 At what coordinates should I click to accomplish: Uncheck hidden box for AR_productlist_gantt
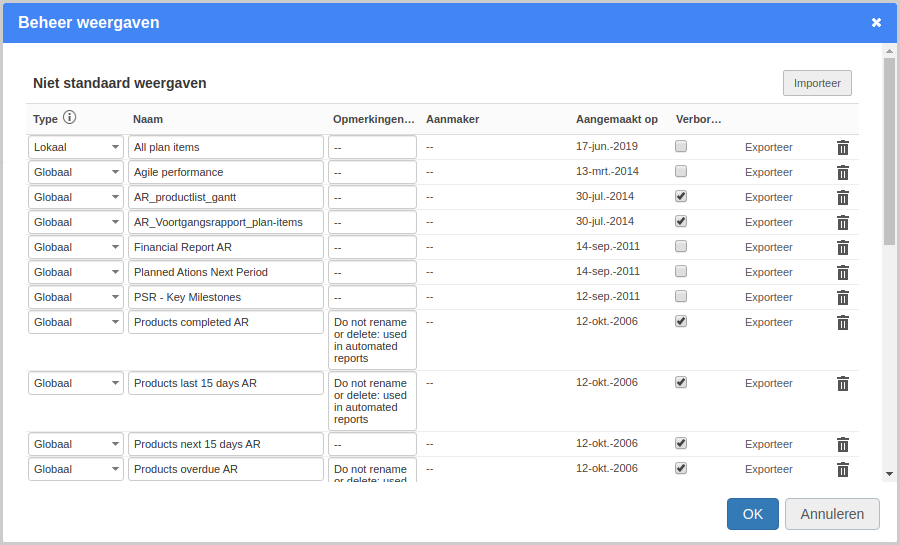tap(681, 196)
